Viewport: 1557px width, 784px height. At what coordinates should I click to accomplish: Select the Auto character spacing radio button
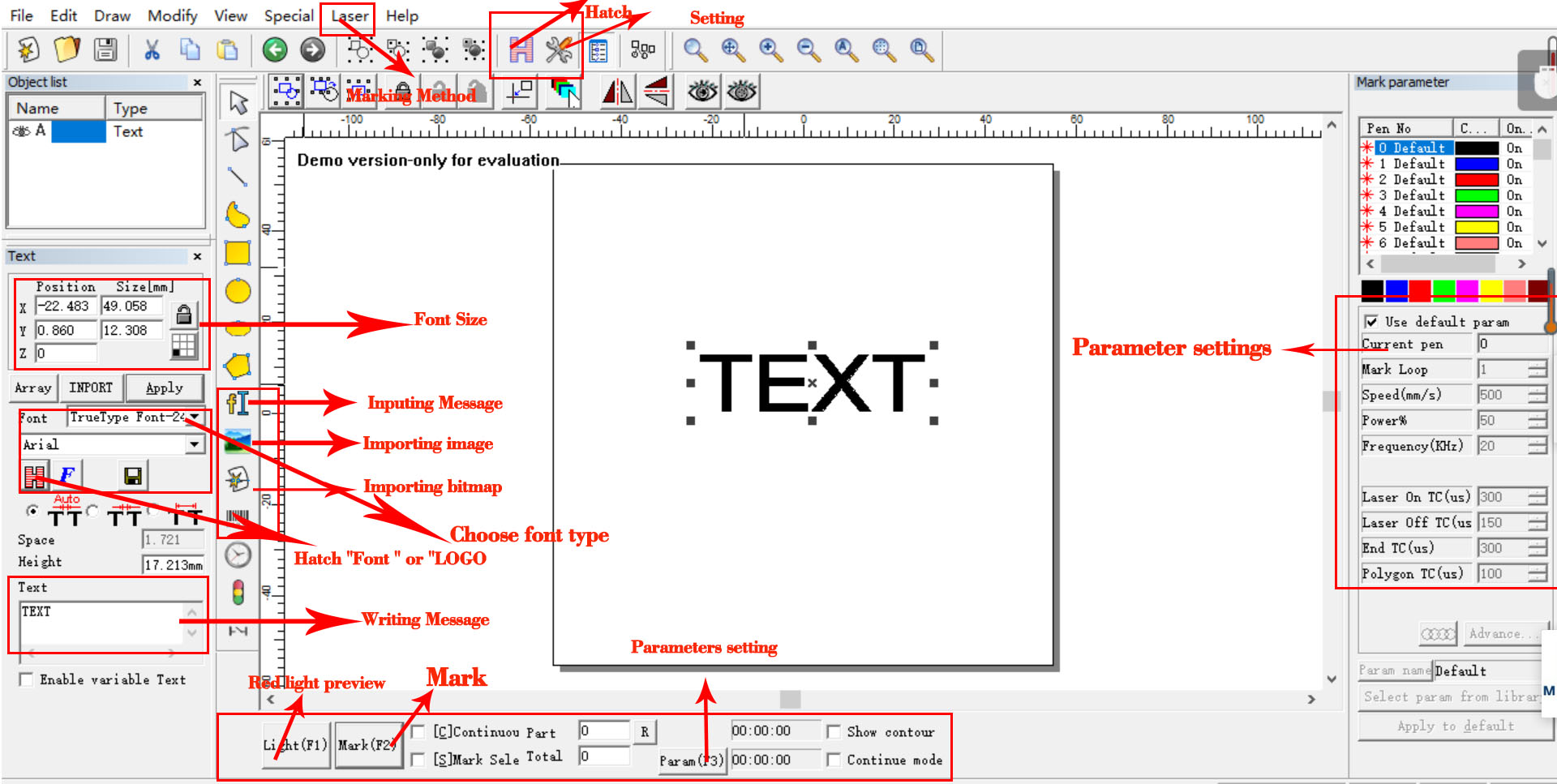[32, 511]
